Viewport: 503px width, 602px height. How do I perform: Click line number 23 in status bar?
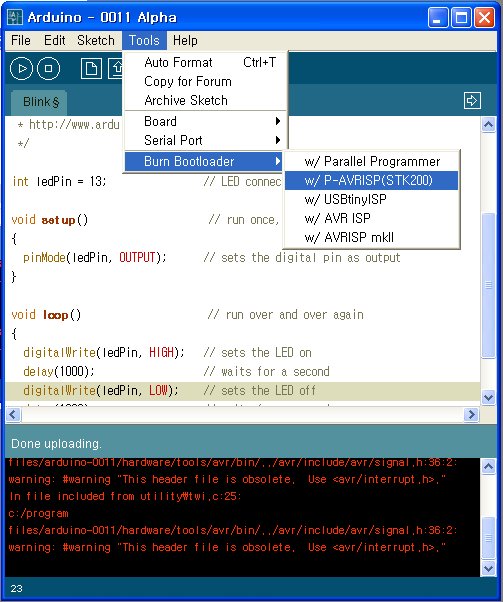(17, 589)
